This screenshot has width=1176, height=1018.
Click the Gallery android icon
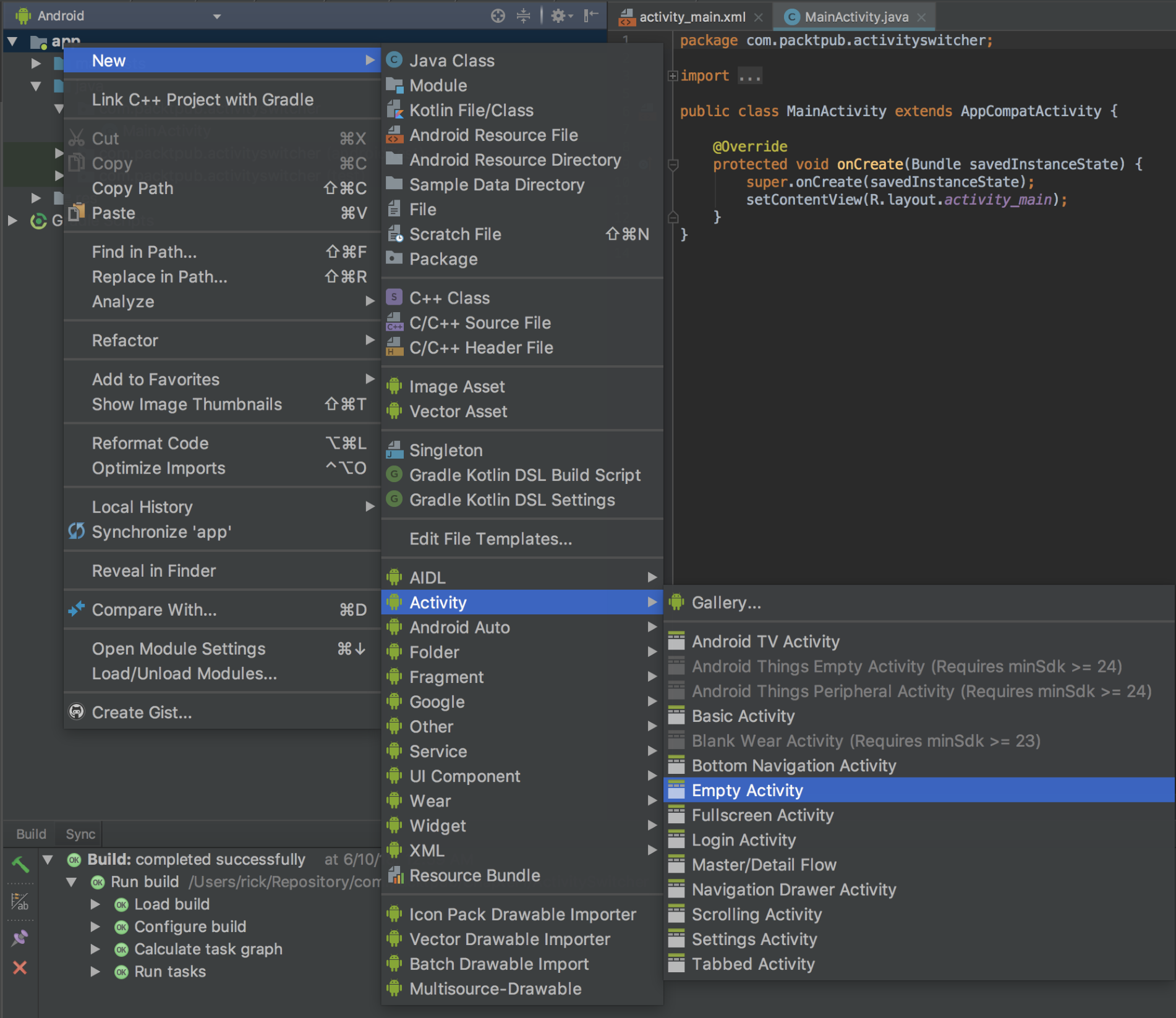click(x=676, y=602)
